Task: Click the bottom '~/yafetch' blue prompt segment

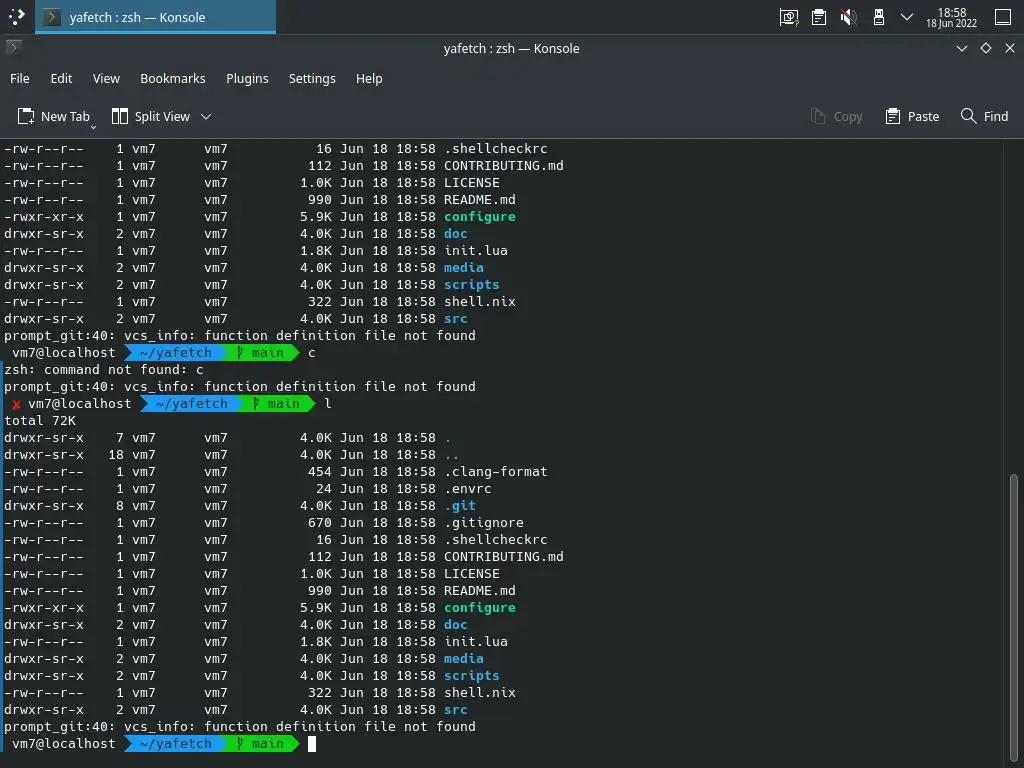Action: pyautogui.click(x=175, y=743)
